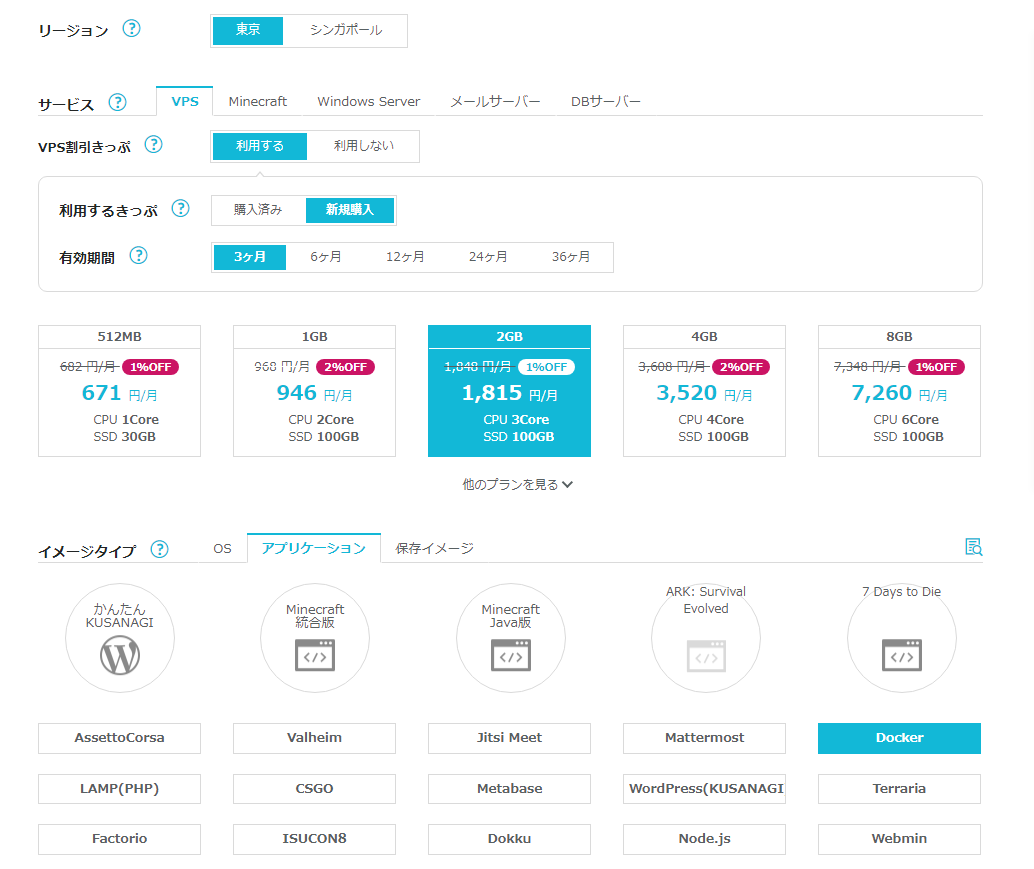Select the Jitsi Meet application

[x=509, y=738]
